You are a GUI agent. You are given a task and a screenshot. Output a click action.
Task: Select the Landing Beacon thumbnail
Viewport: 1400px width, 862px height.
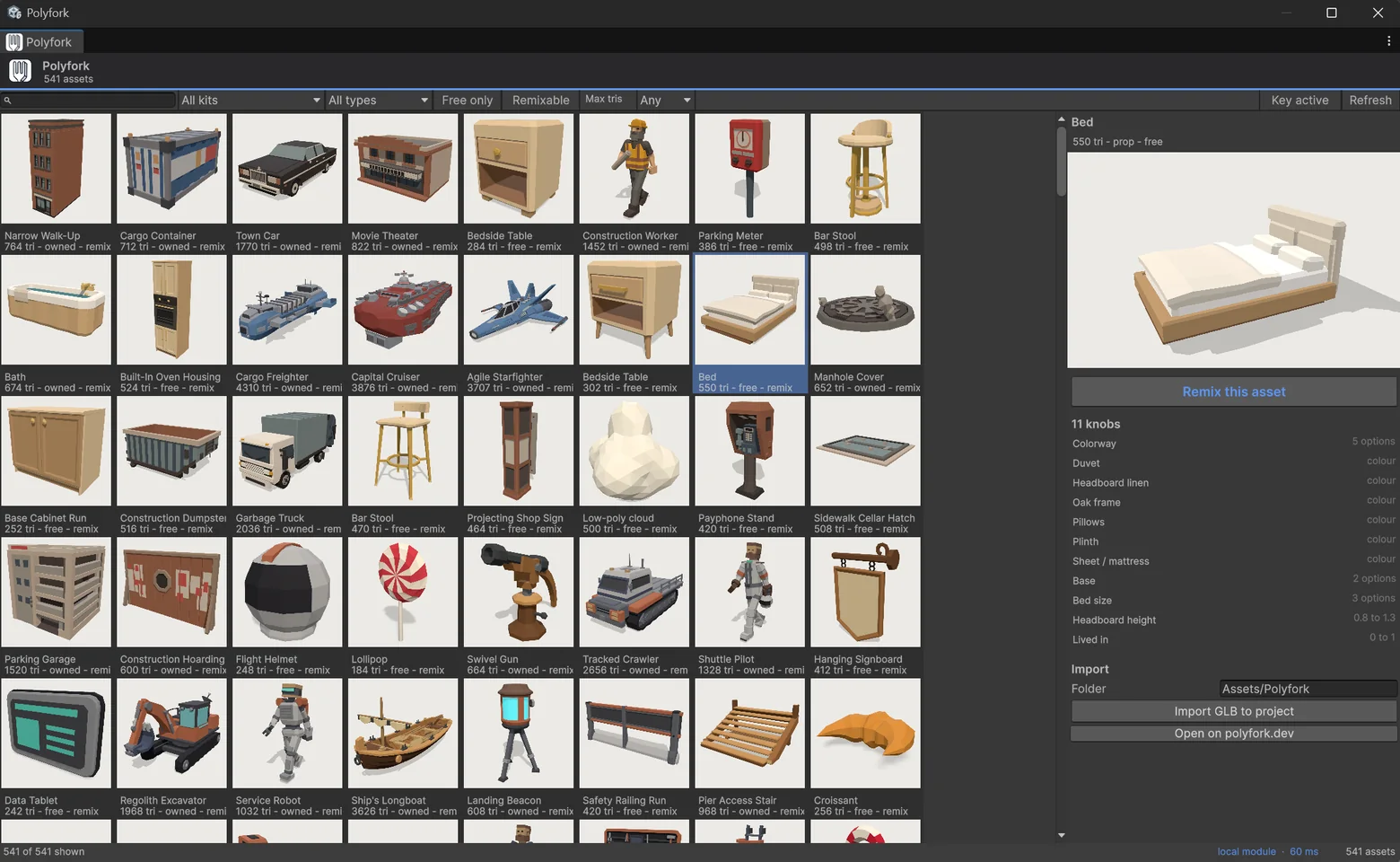pyautogui.click(x=519, y=733)
